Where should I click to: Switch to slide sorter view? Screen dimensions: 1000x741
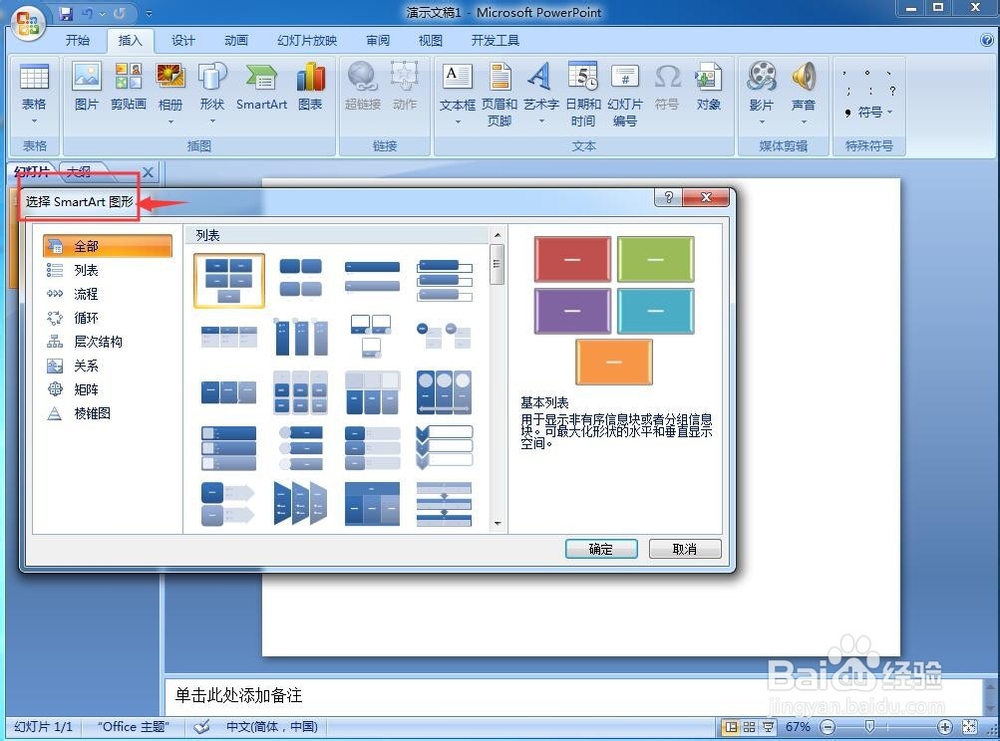[749, 727]
